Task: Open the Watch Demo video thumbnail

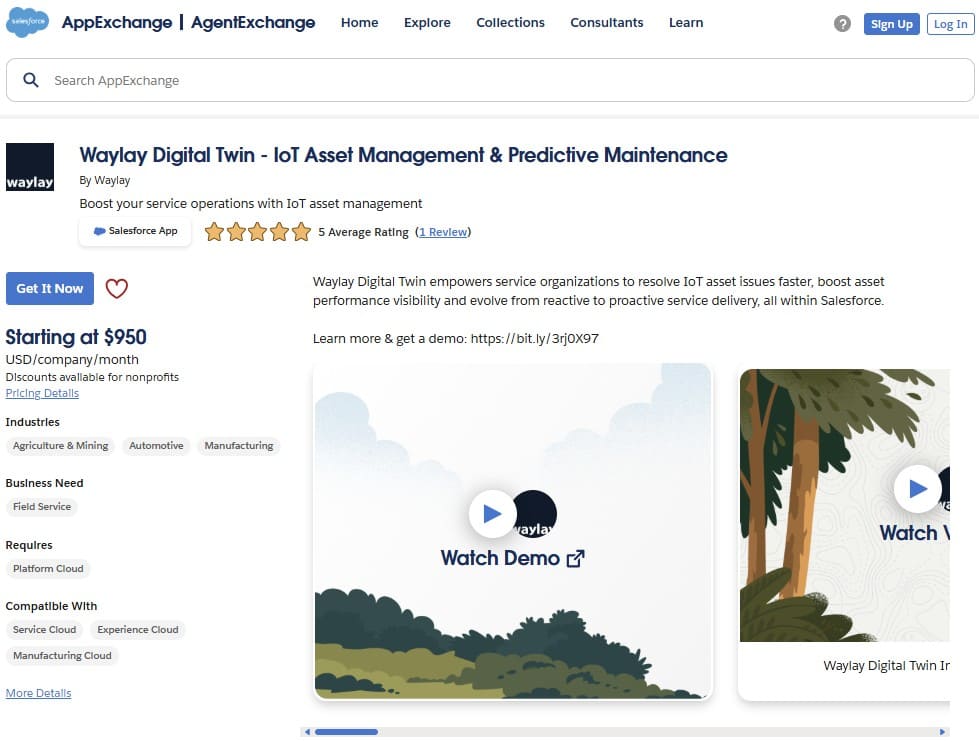Action: 512,531
